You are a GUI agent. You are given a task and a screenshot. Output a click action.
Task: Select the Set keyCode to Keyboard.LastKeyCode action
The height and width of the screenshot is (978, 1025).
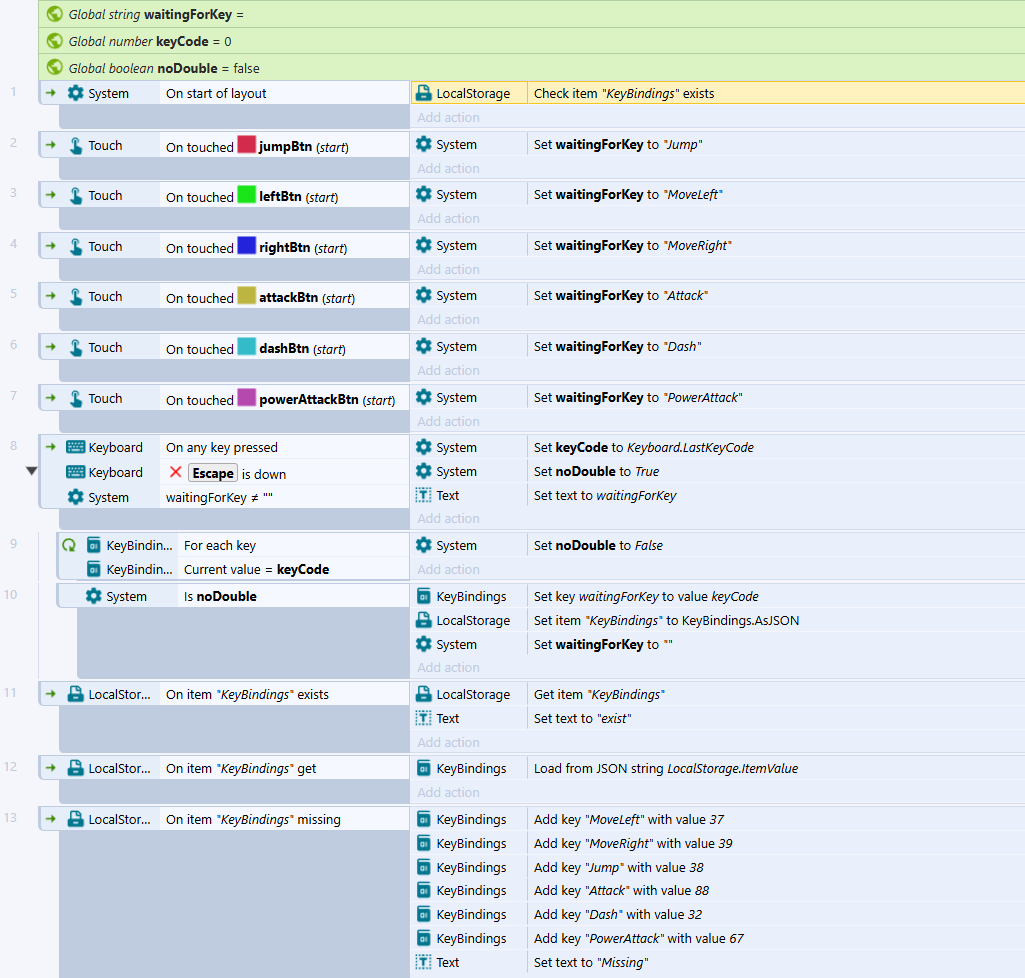(643, 448)
